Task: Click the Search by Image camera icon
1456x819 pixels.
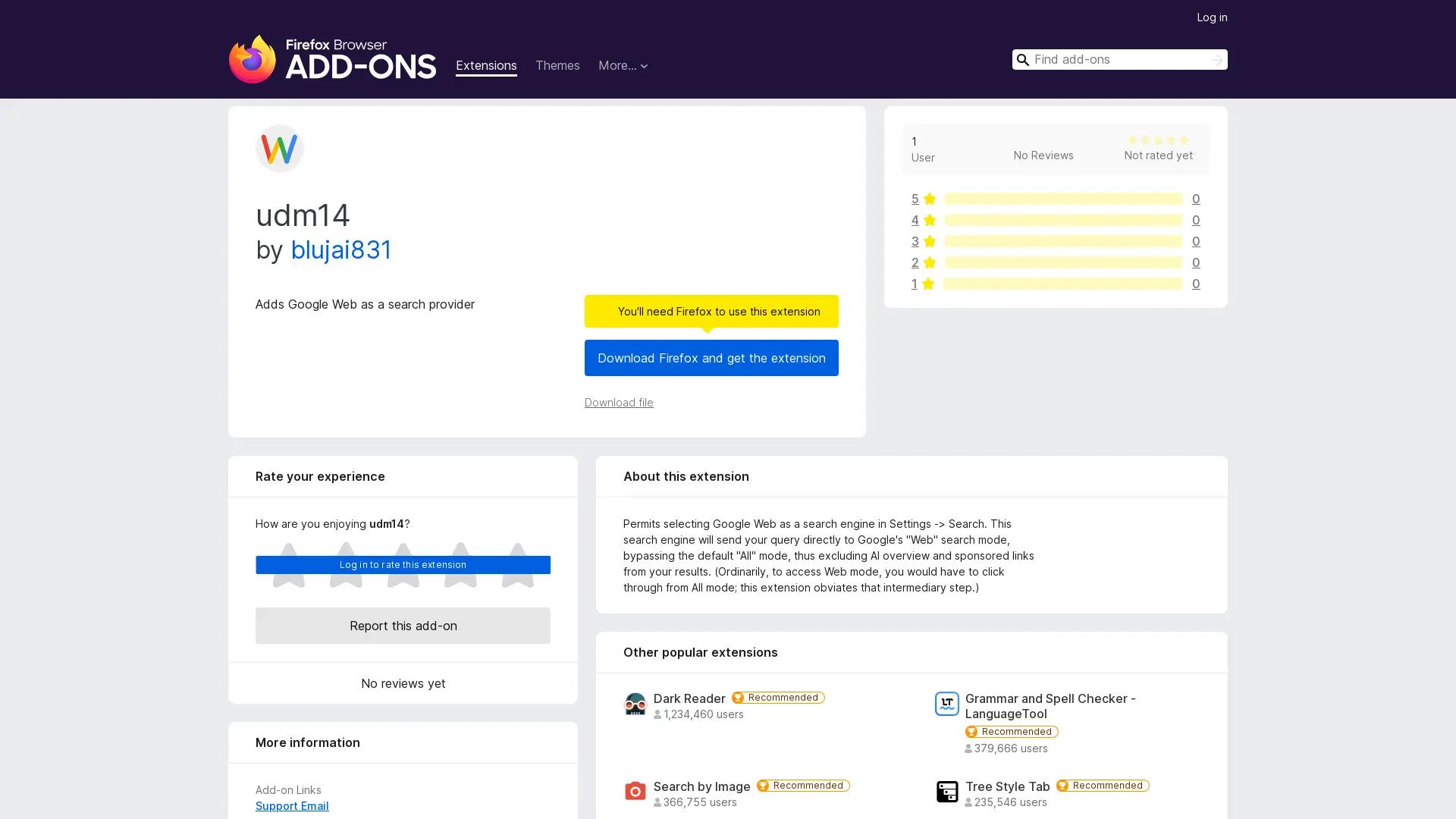Action: [635, 791]
